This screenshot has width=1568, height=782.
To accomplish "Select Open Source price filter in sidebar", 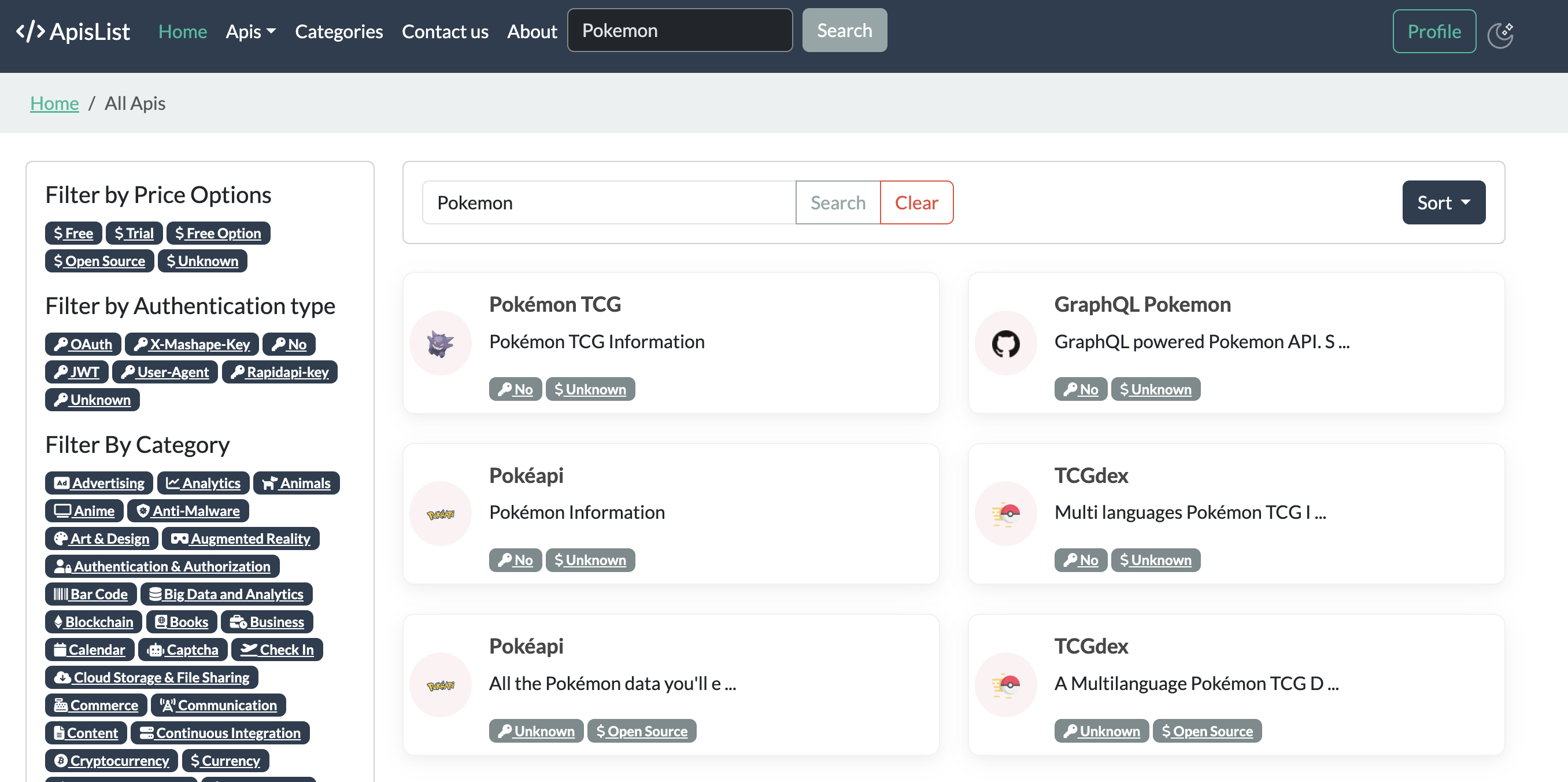I will pyautogui.click(x=100, y=261).
